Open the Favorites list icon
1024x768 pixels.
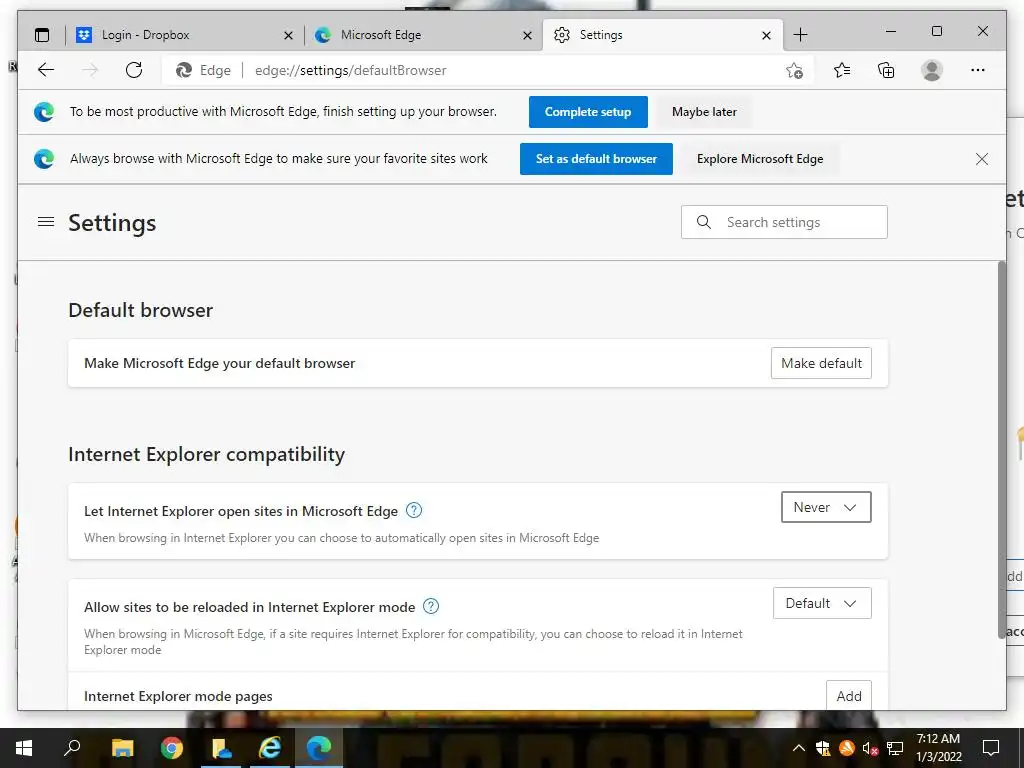(x=842, y=70)
